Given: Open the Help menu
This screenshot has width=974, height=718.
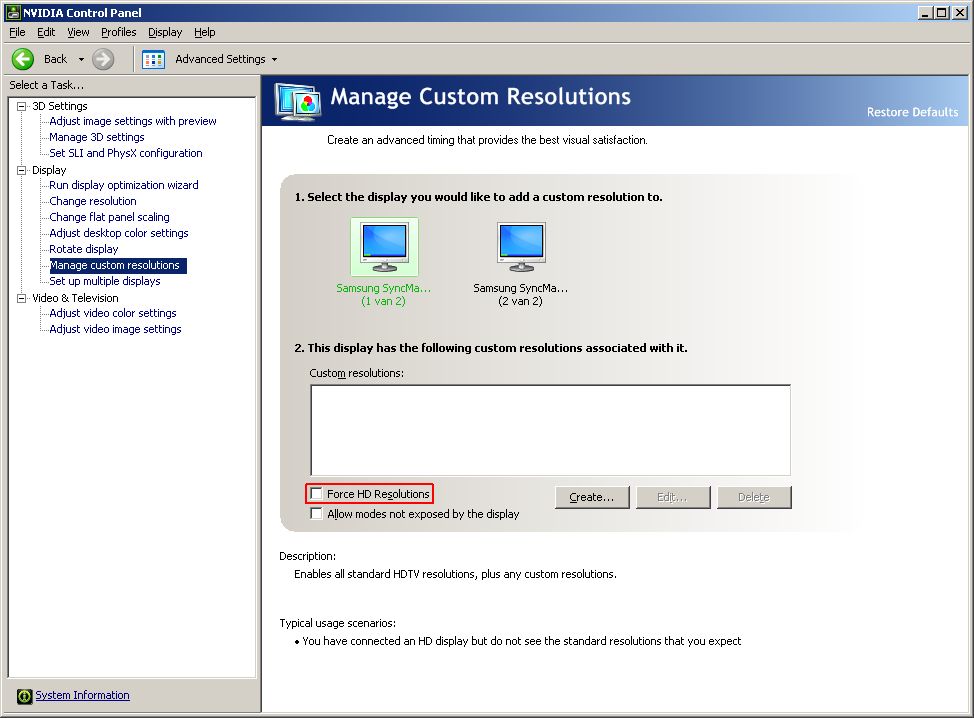Looking at the screenshot, I should 204,32.
